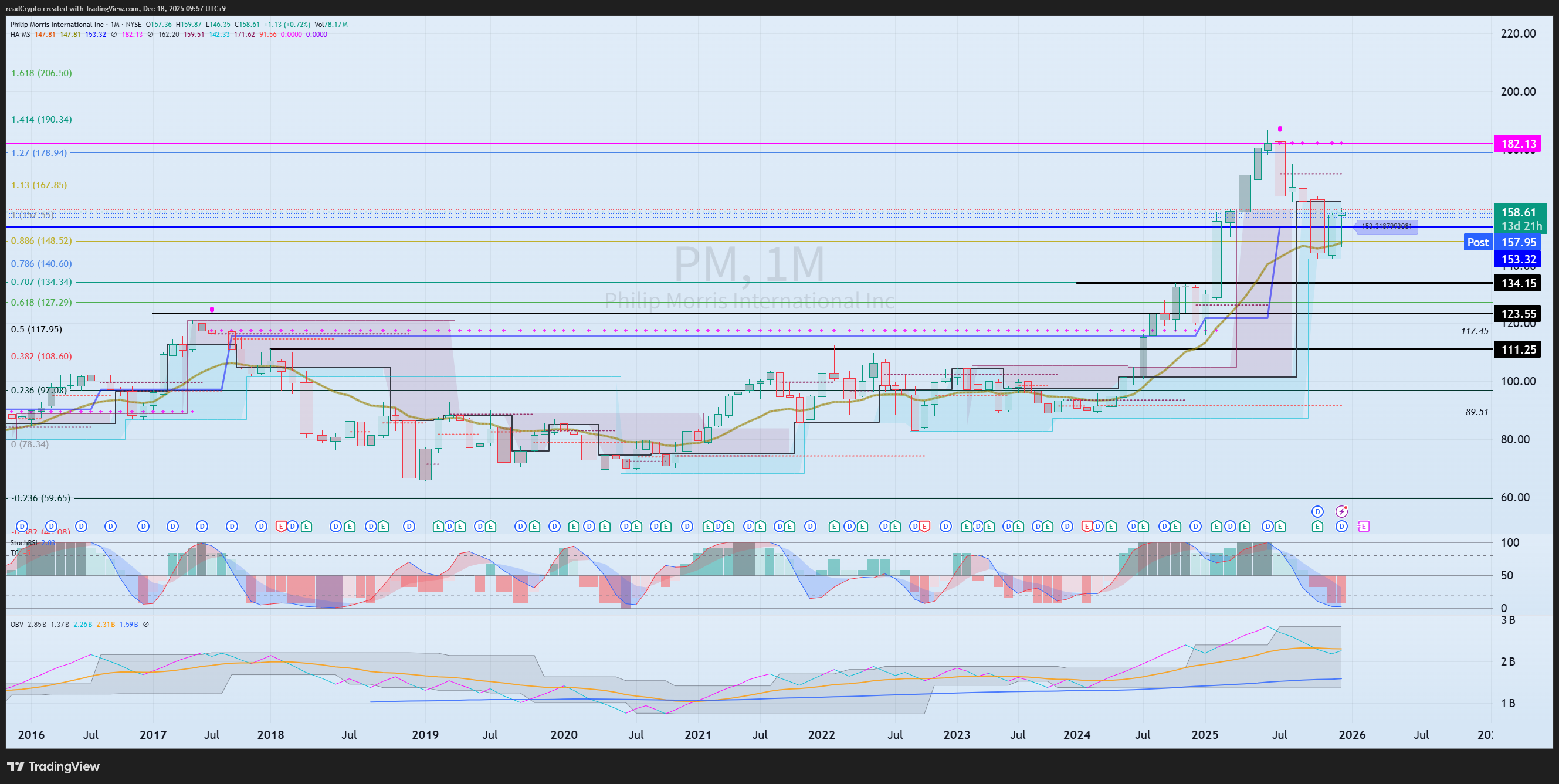Click the Fibonacci label 1.13 (167.85)
Viewport: 1559px width, 784px height.
(x=39, y=185)
